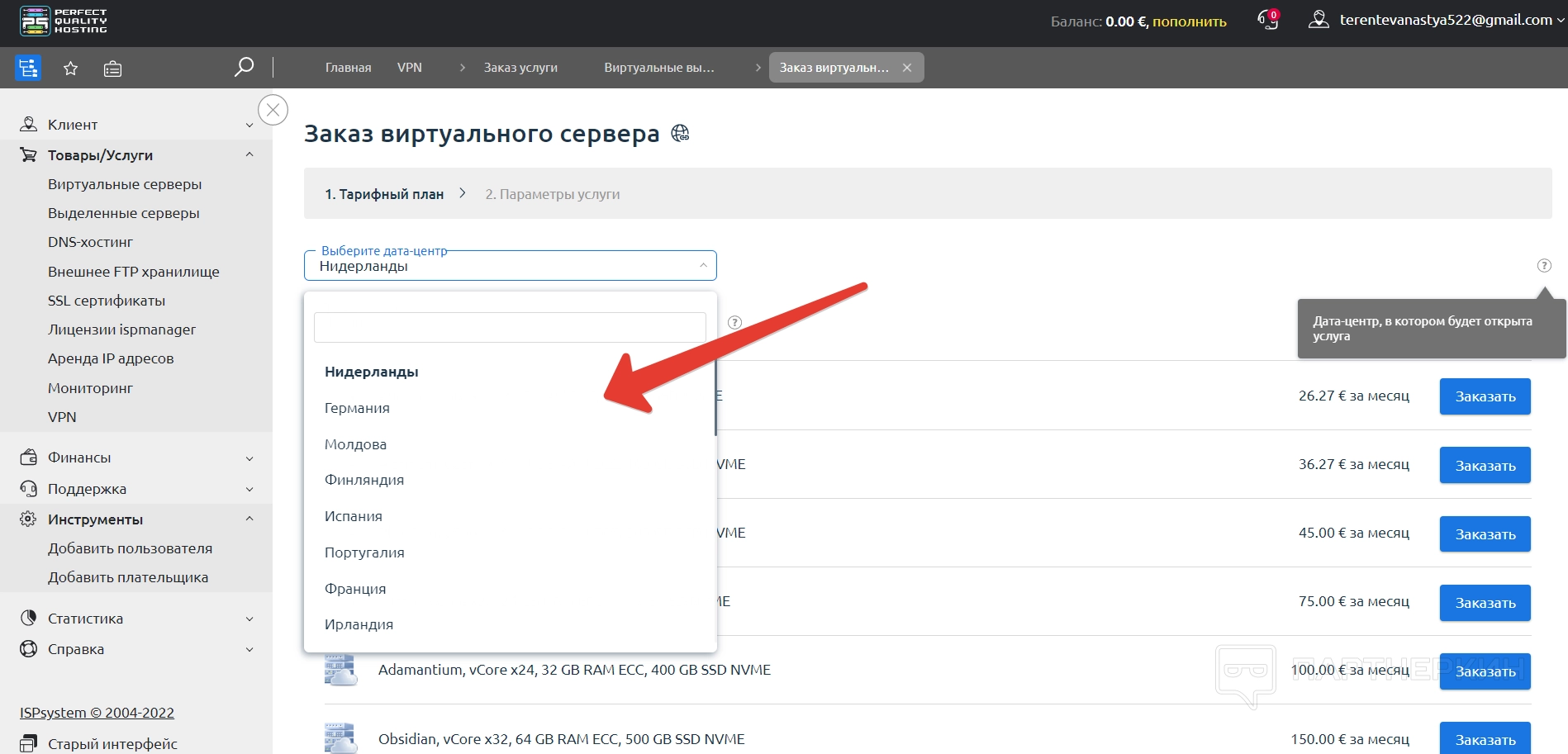This screenshot has height=754, width=1568.
Task: Click the globe icon beside page title
Action: [680, 133]
